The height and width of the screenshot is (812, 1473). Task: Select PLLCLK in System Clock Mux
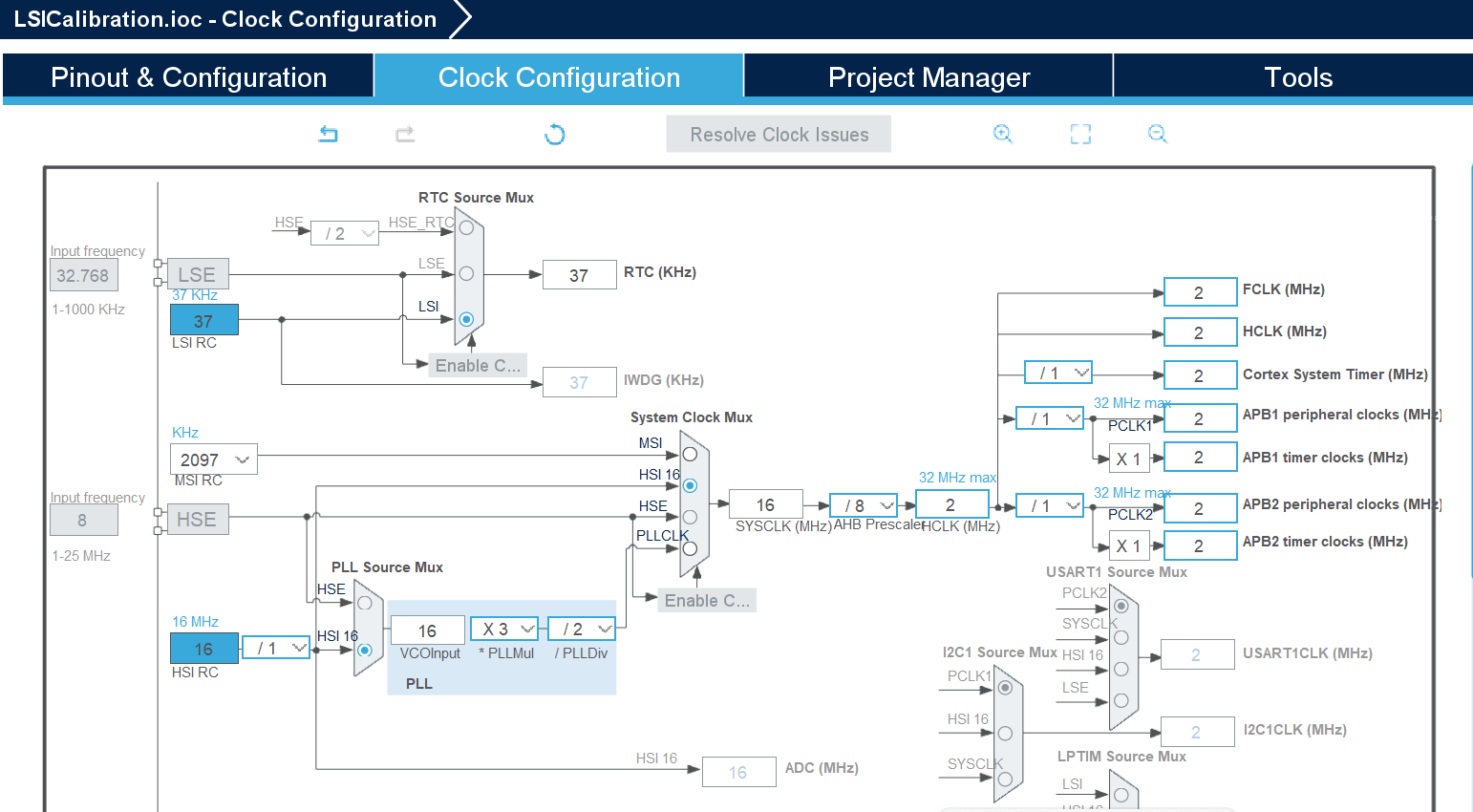click(x=690, y=548)
